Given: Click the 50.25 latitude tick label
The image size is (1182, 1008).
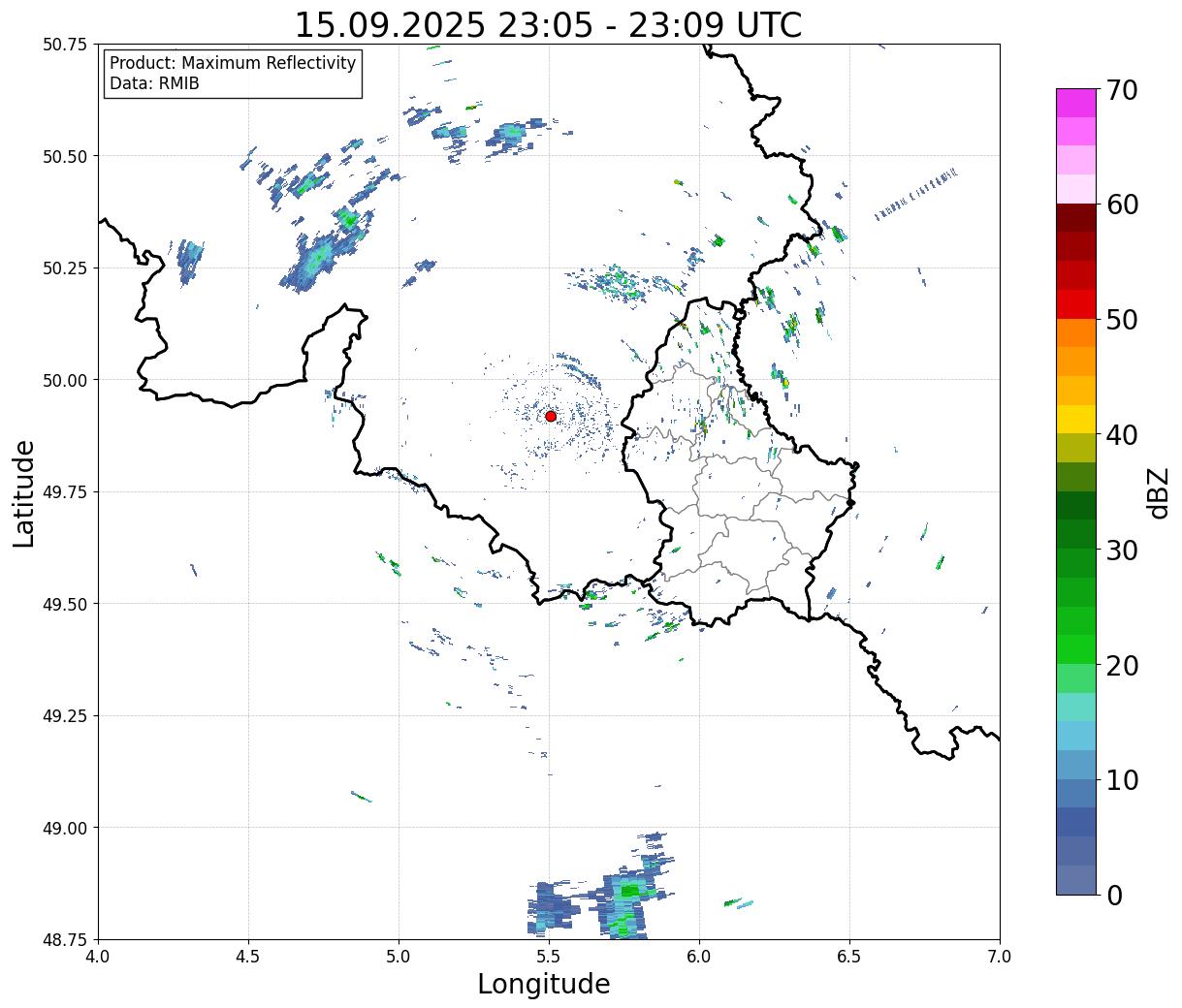Looking at the screenshot, I should pos(65,268).
